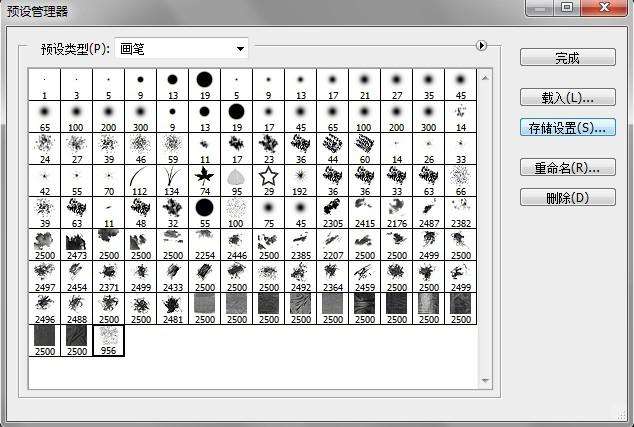Select the 95 scattered leaf brush
The image size is (634, 427).
237,180
